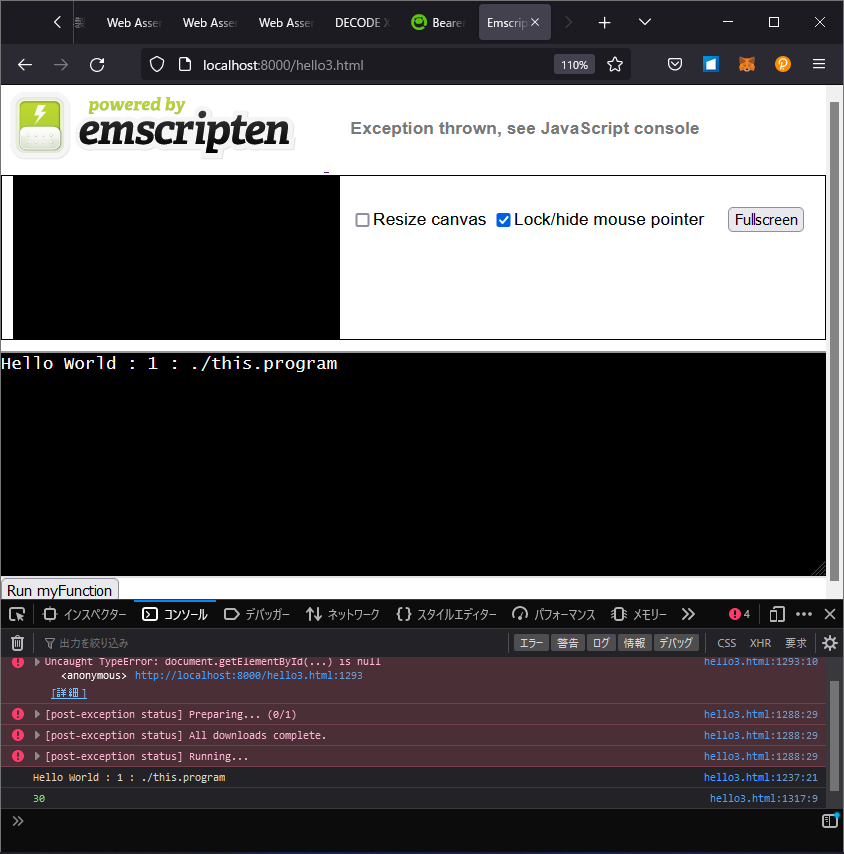Uncheck Lock/hide mouse pointer
The width and height of the screenshot is (844, 854).
(504, 220)
